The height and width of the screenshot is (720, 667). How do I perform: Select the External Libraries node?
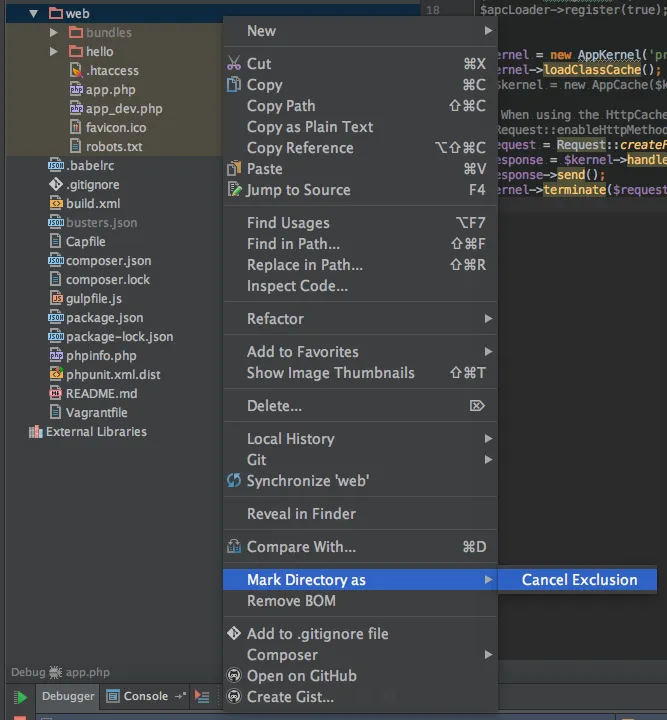pyautogui.click(x=96, y=432)
